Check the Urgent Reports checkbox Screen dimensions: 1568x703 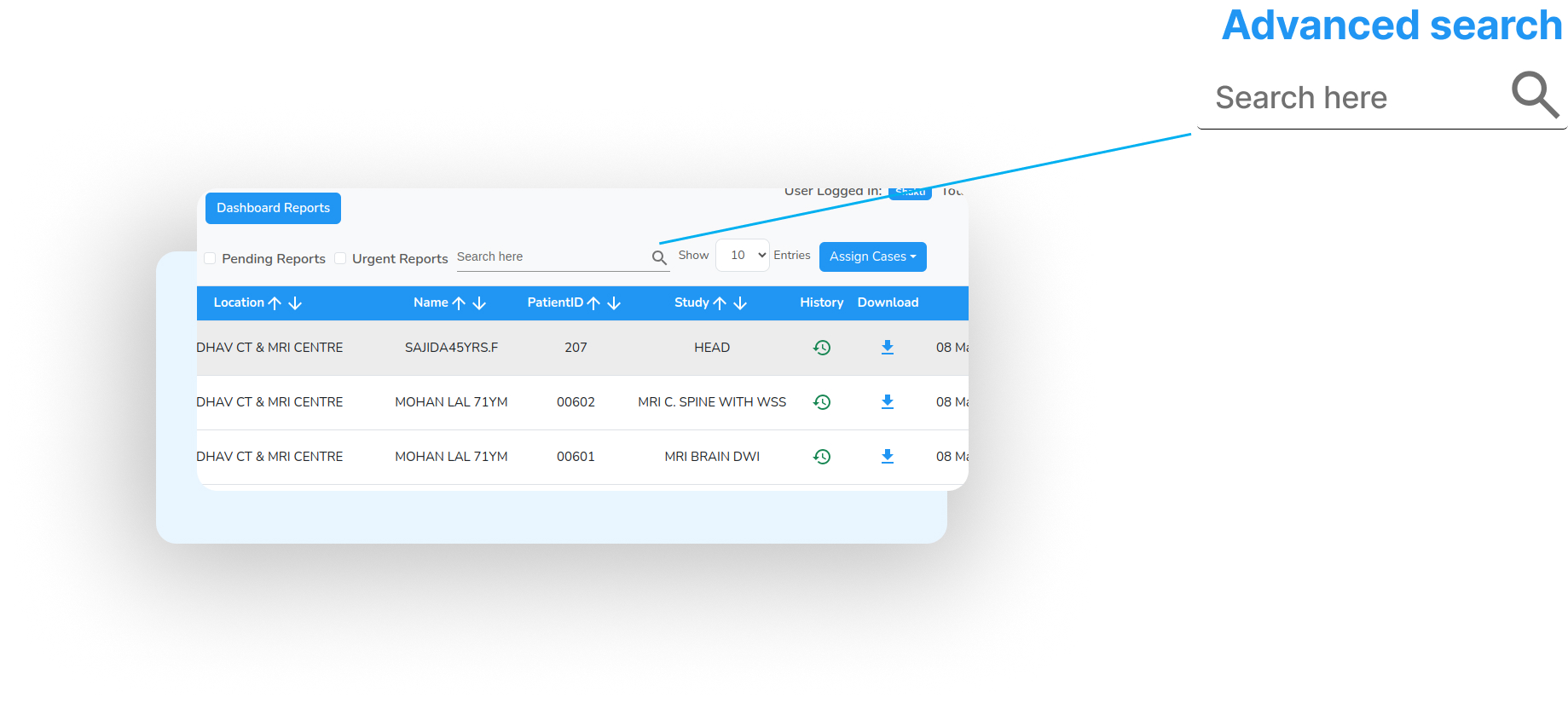[340, 258]
